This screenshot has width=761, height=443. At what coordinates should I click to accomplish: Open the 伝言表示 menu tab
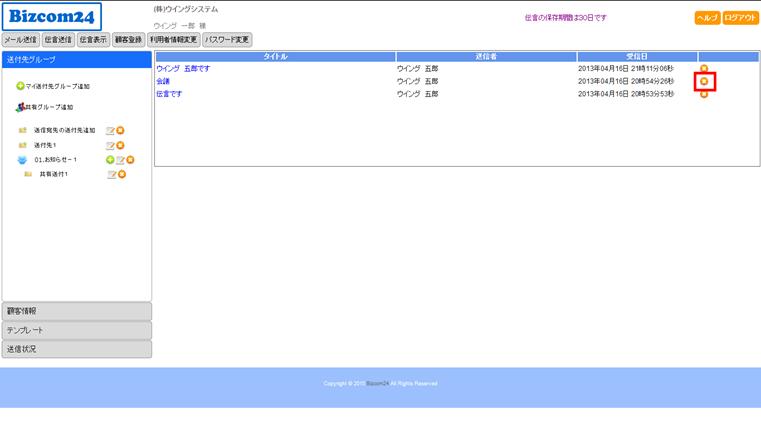click(x=92, y=40)
